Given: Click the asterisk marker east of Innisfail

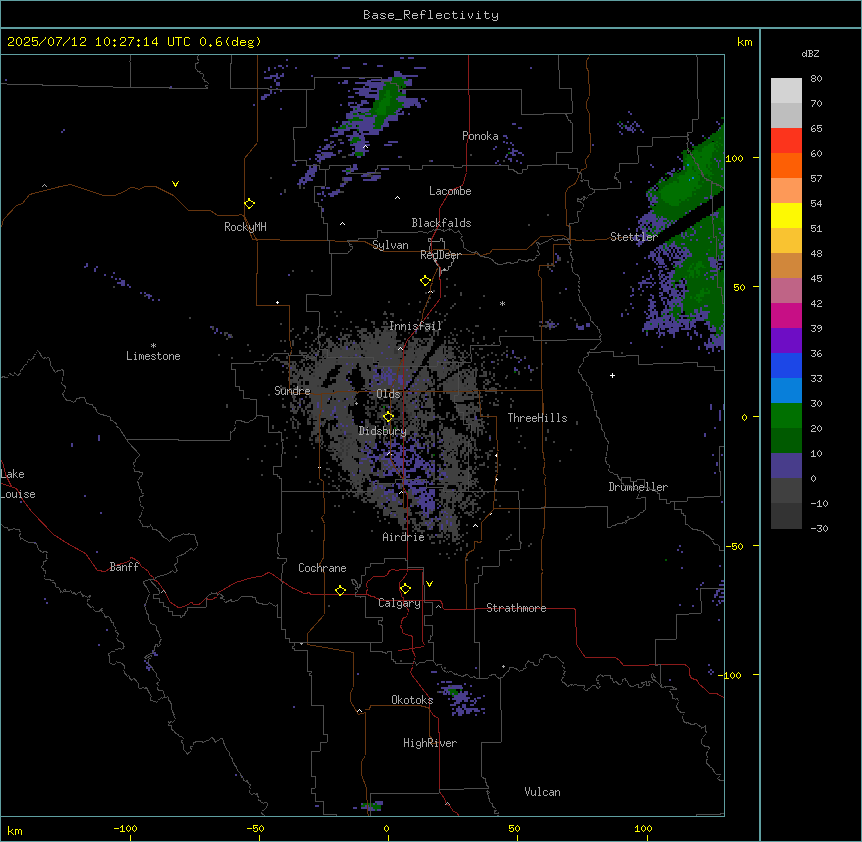Looking at the screenshot, I should [502, 303].
